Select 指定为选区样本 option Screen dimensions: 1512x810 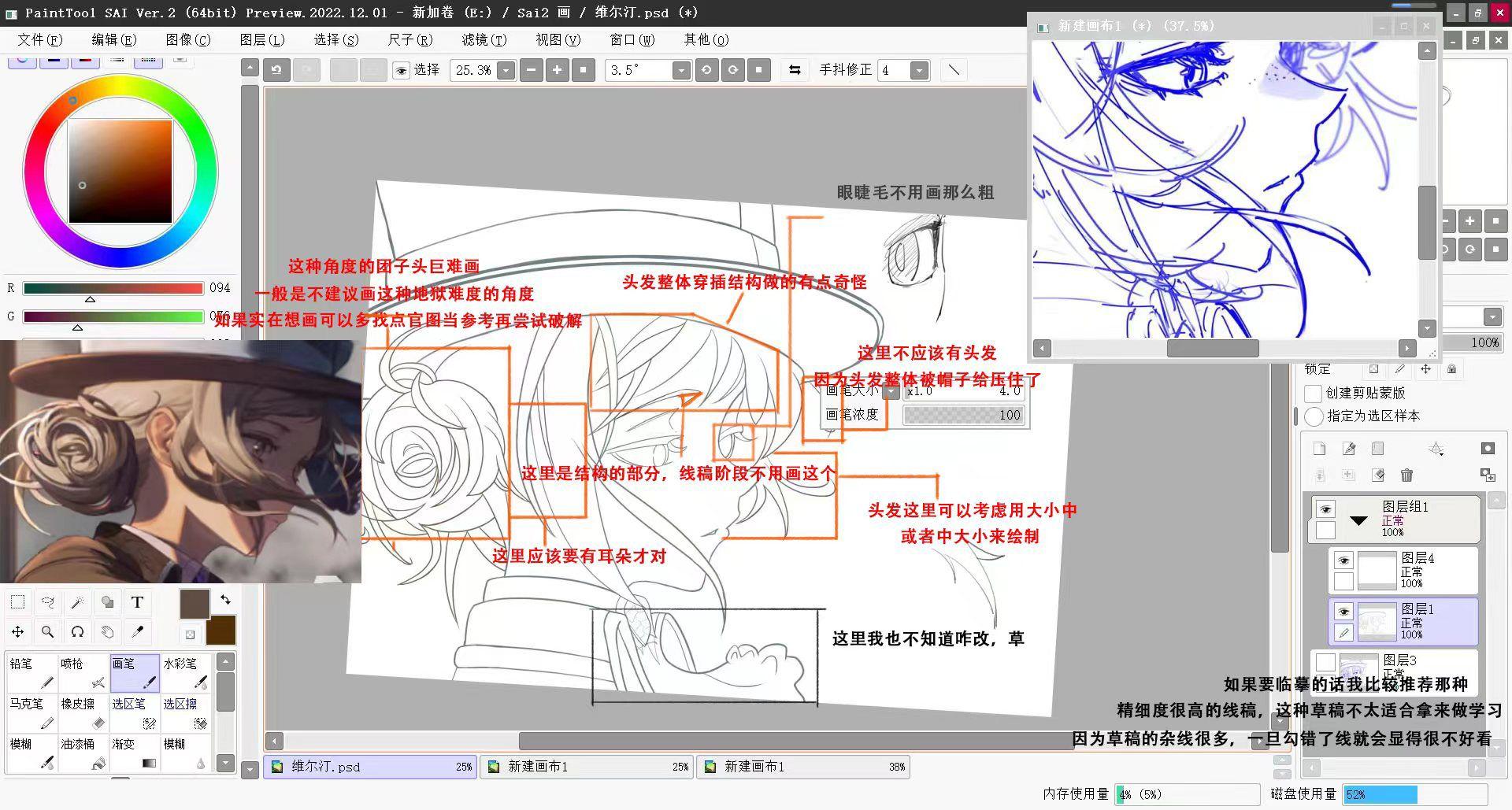(1314, 418)
